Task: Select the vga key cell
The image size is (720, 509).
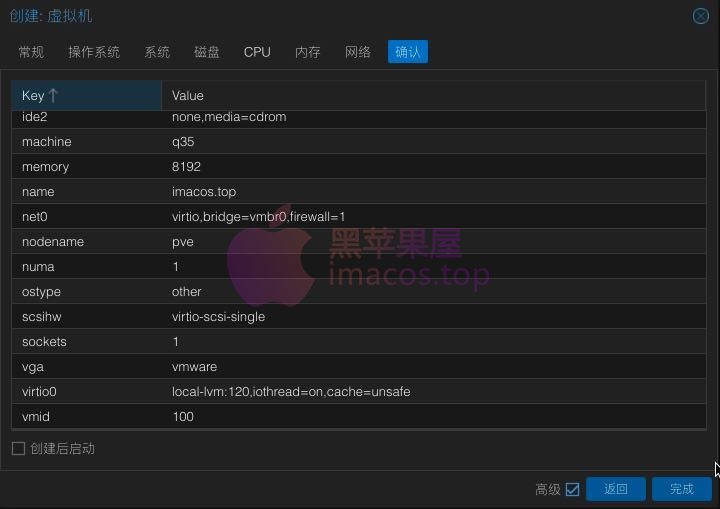Action: tap(87, 367)
